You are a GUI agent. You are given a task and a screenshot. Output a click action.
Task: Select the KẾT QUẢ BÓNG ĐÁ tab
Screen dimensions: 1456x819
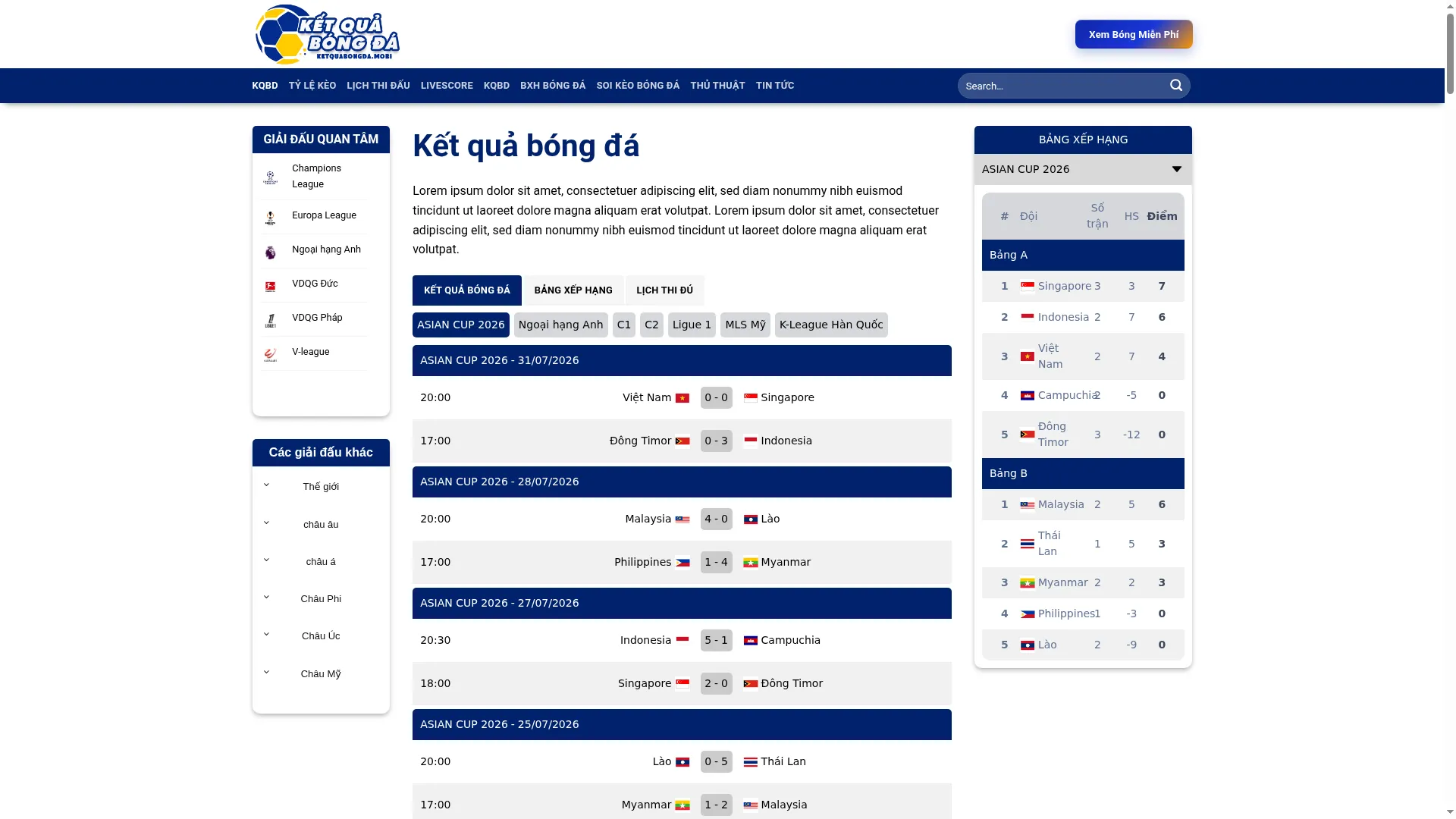(467, 290)
